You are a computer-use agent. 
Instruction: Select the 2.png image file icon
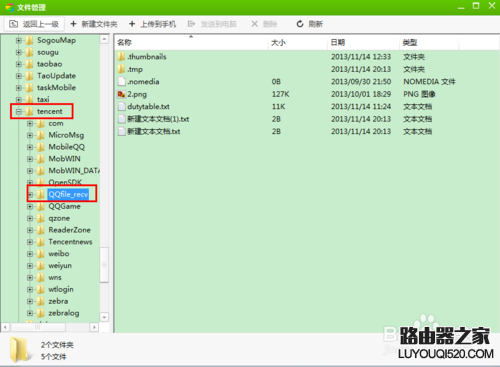click(x=121, y=94)
